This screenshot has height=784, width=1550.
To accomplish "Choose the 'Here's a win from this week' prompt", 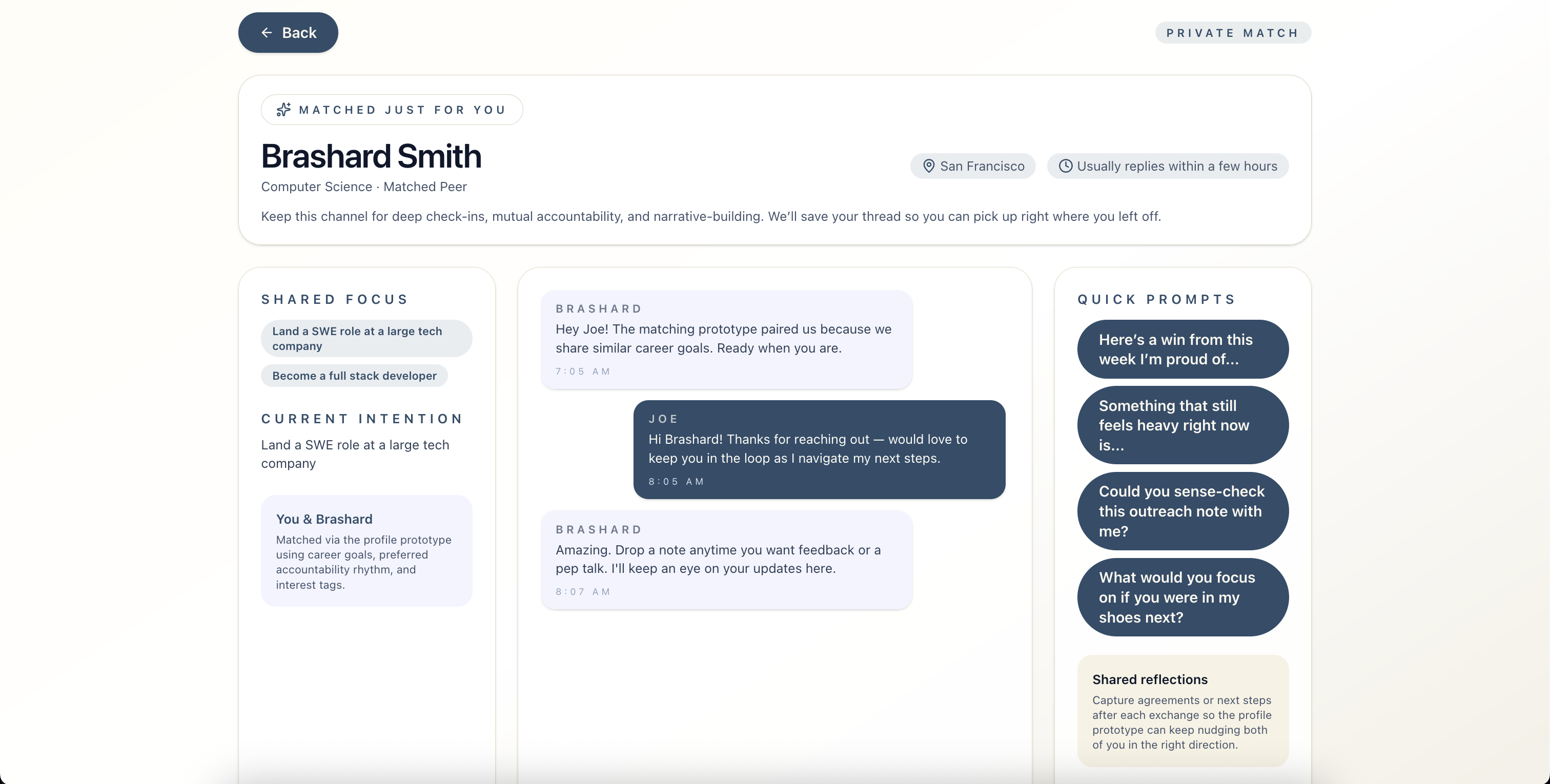I will [1182, 349].
